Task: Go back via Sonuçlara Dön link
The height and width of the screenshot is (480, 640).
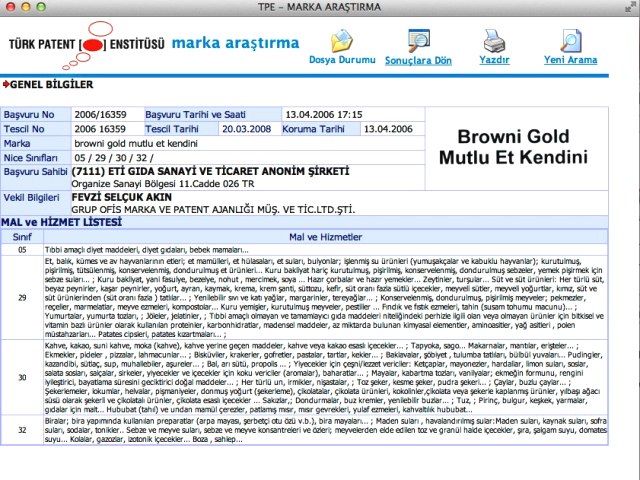Action: [418, 60]
